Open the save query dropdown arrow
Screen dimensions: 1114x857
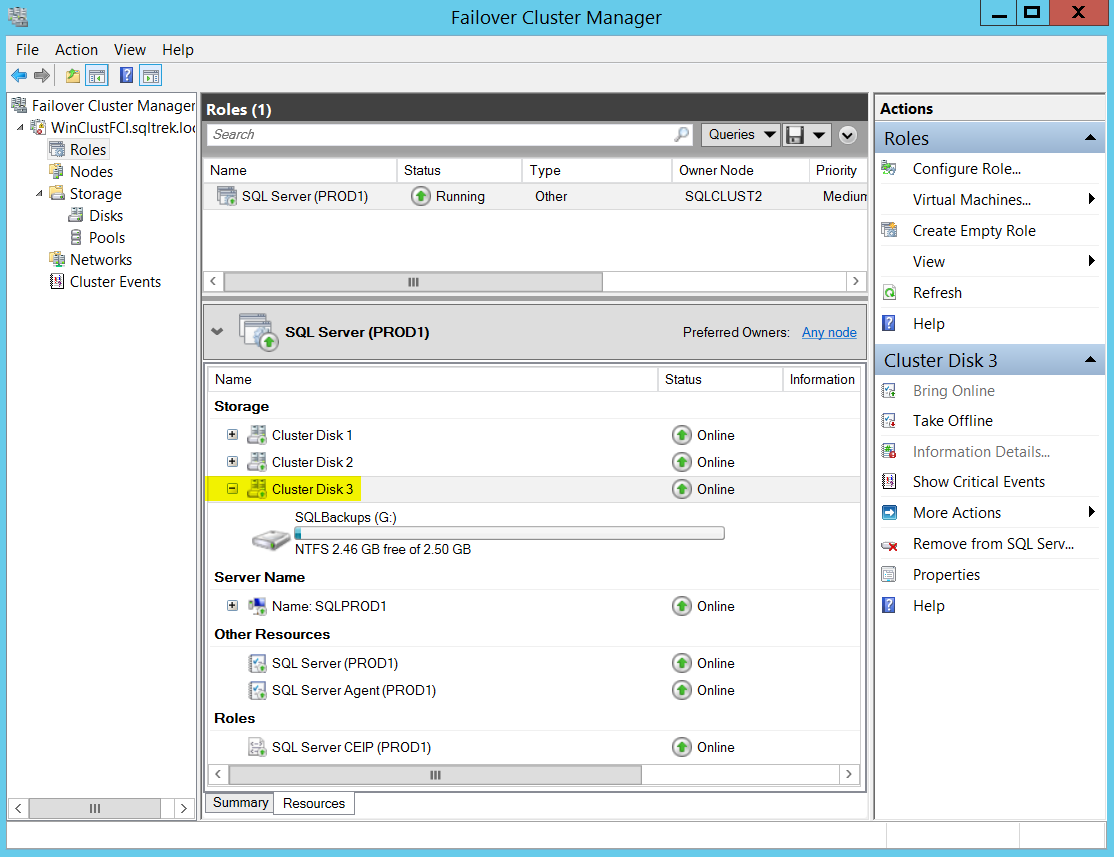818,135
